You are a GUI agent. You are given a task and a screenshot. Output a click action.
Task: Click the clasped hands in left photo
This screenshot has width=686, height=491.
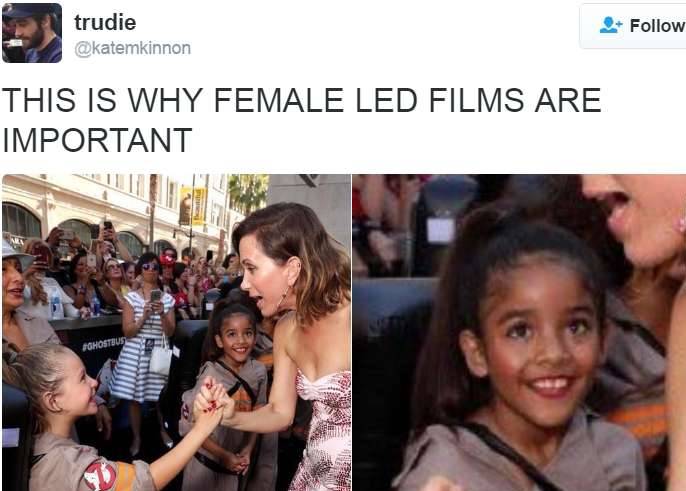213,402
